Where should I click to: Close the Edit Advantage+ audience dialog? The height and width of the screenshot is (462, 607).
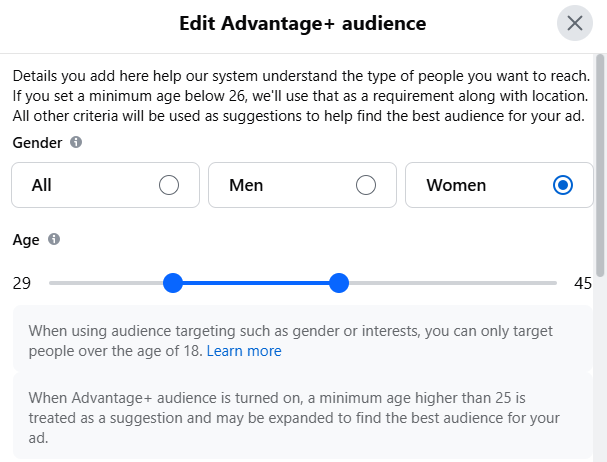(575, 23)
